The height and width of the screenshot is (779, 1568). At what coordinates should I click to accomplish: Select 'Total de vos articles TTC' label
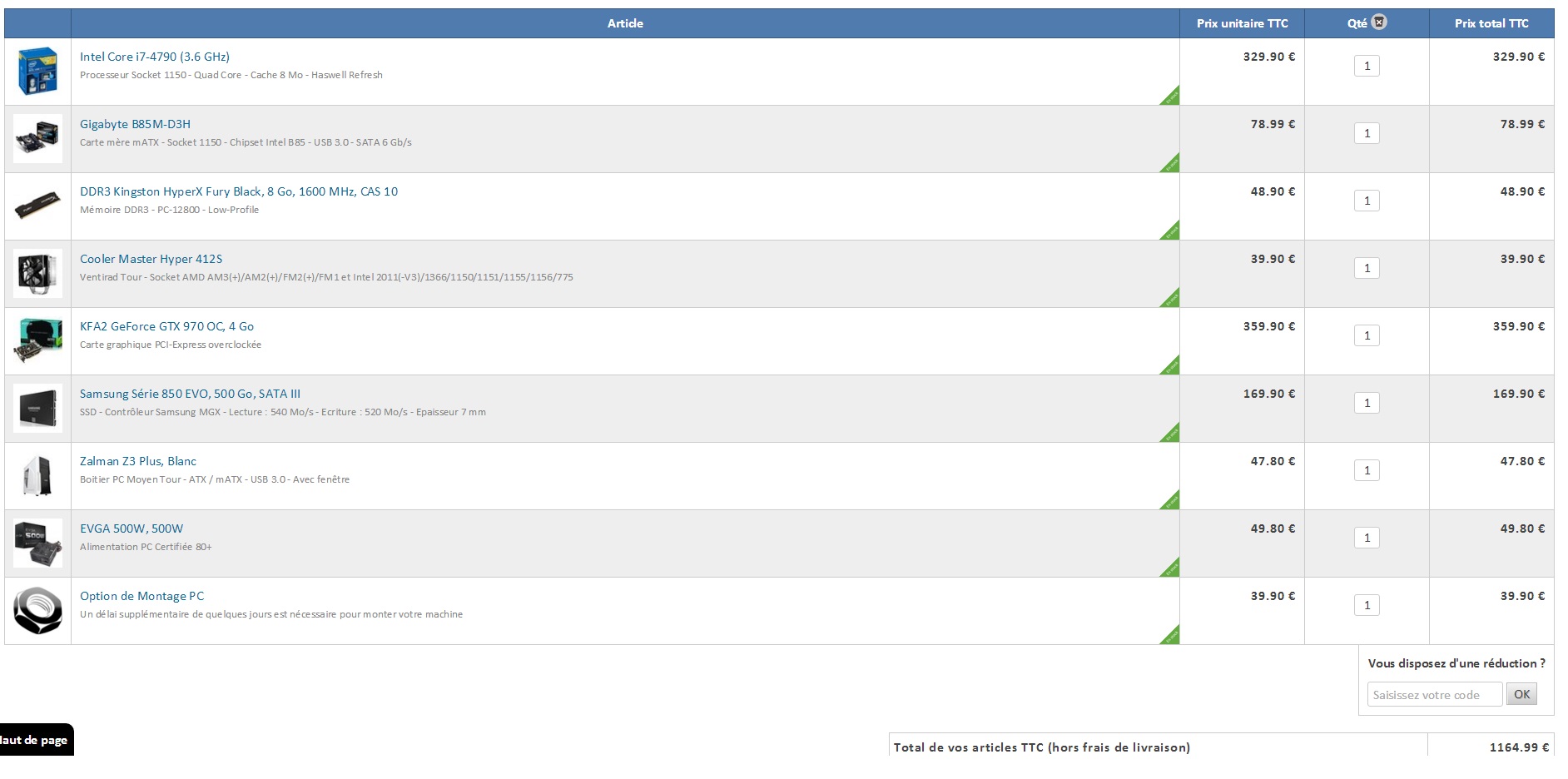coord(1042,747)
